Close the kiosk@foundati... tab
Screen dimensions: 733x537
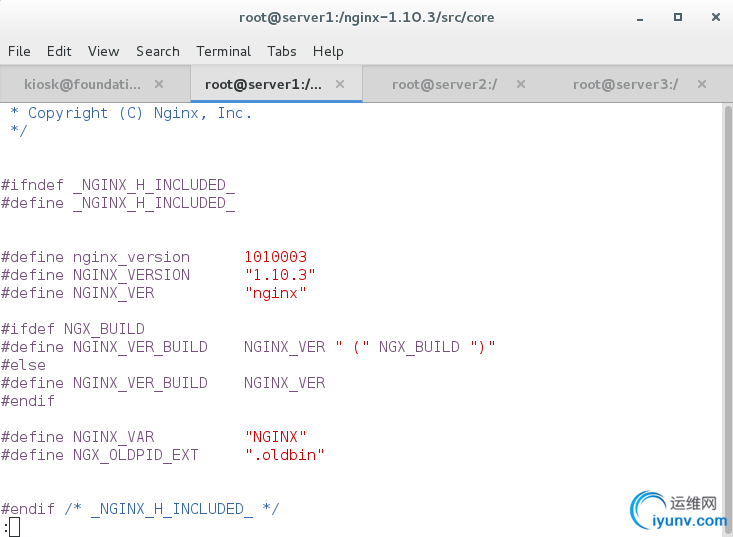159,84
